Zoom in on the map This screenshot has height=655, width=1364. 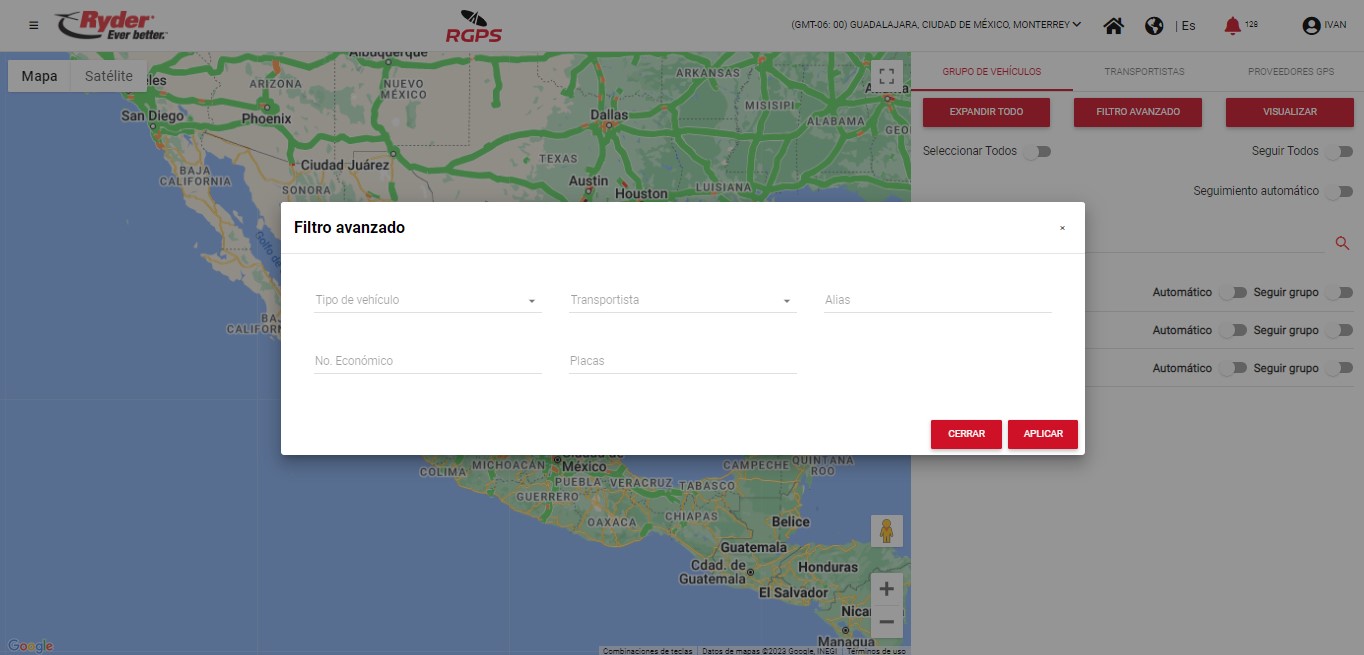pyautogui.click(x=886, y=589)
